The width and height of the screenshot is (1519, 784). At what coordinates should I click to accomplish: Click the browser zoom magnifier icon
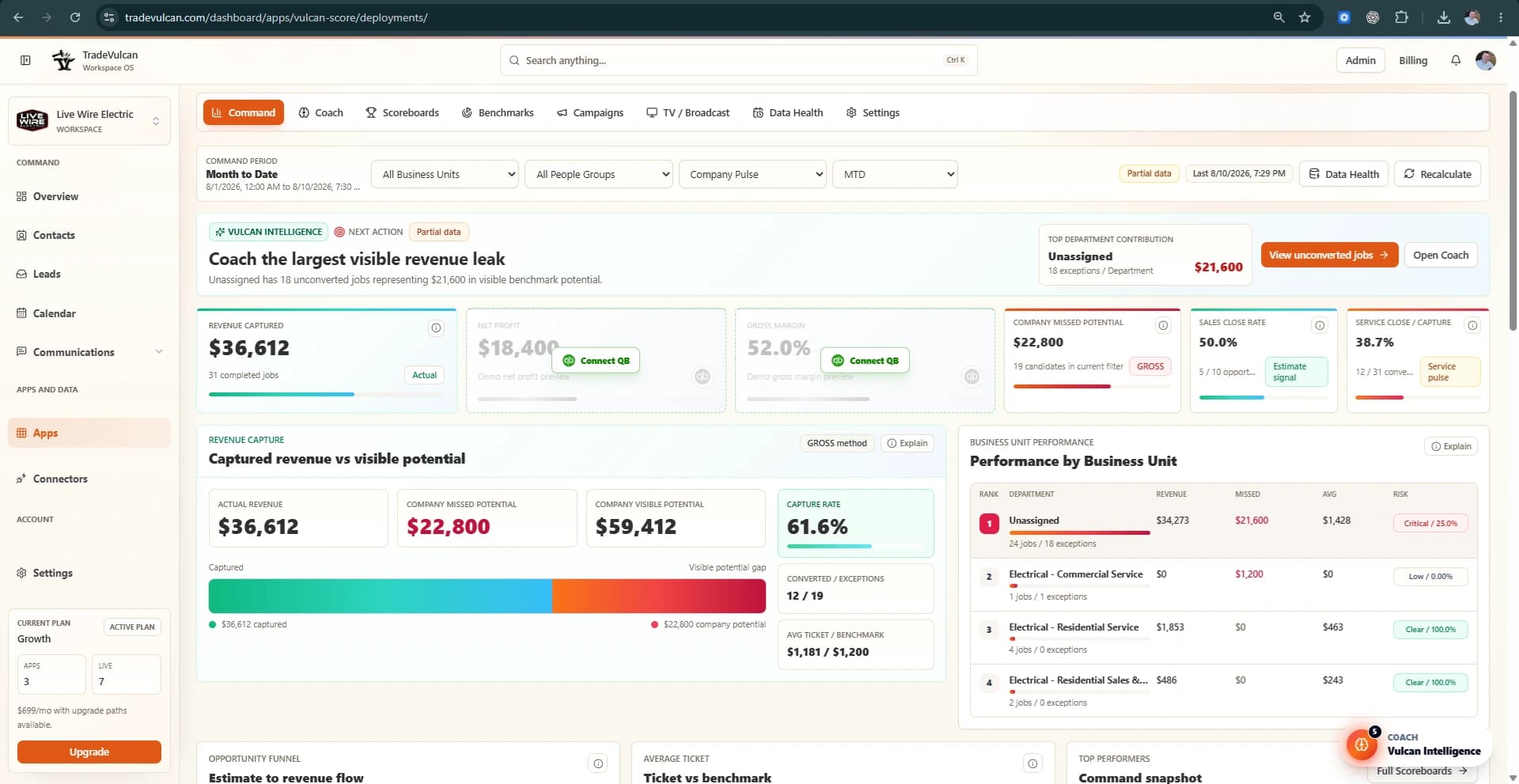tap(1278, 17)
